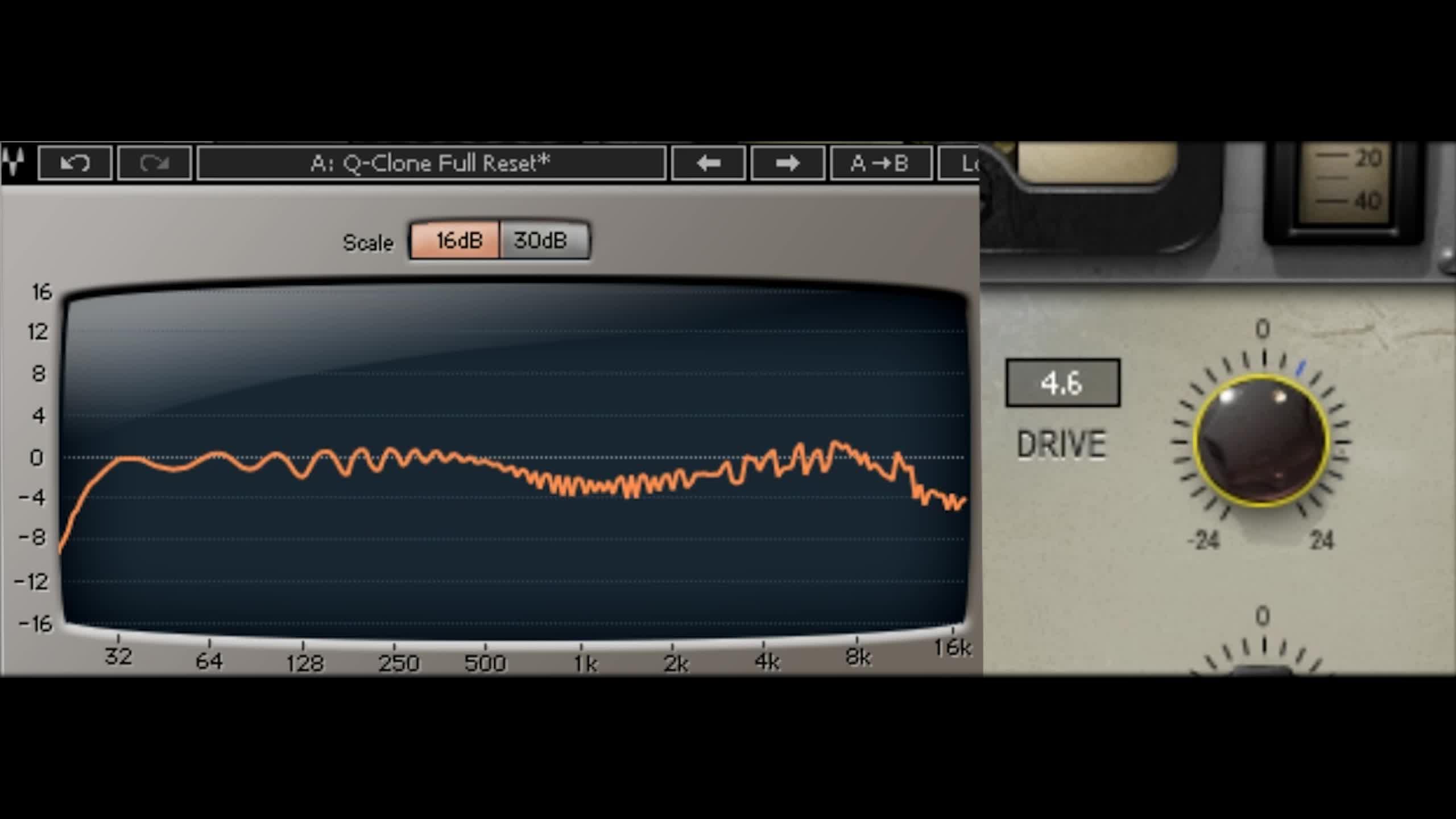Click the 0 mark above Drive knob
Screen dimensions: 1456x819
coord(1263,329)
